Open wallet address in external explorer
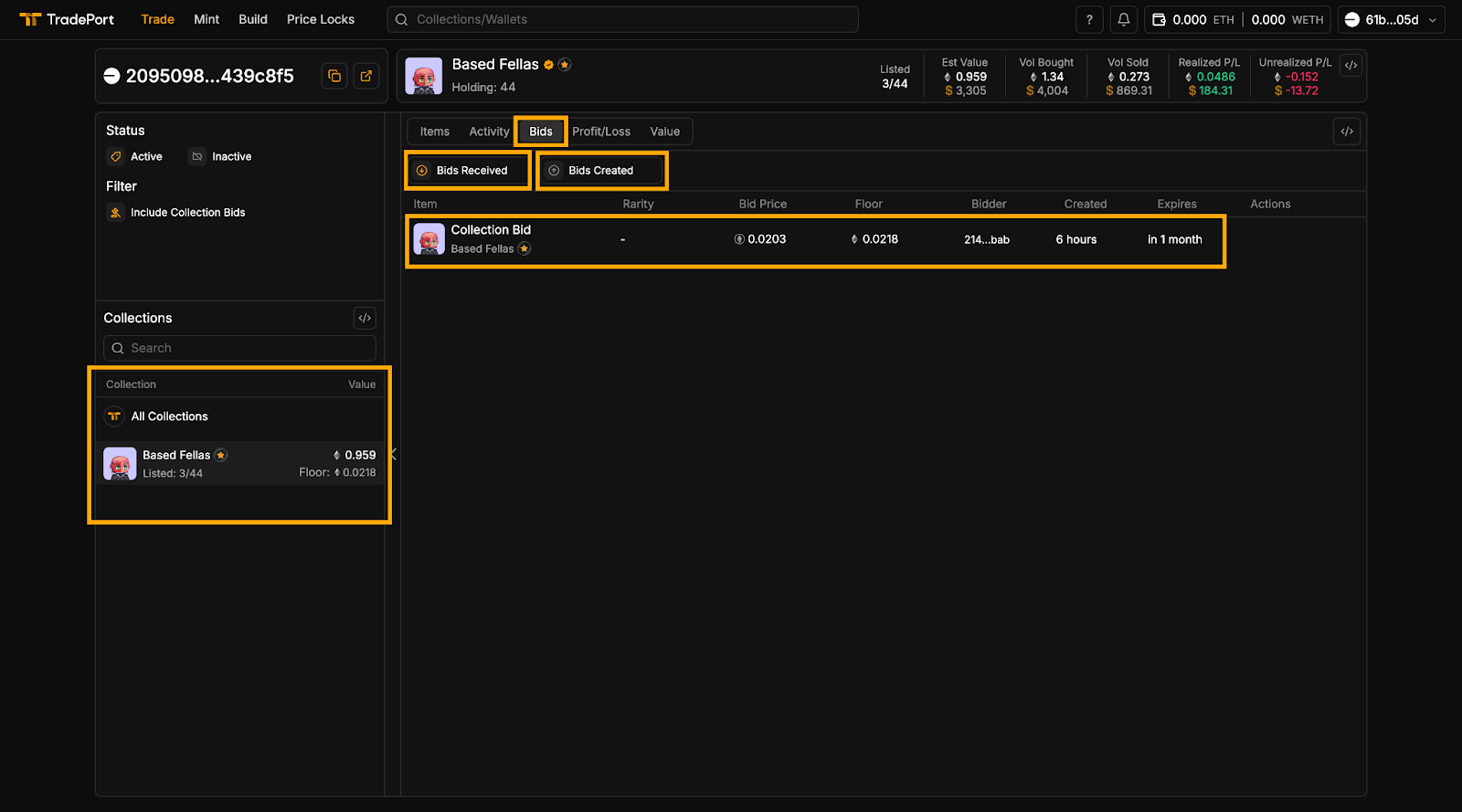Screen dimensions: 1462x812 [x=366, y=76]
